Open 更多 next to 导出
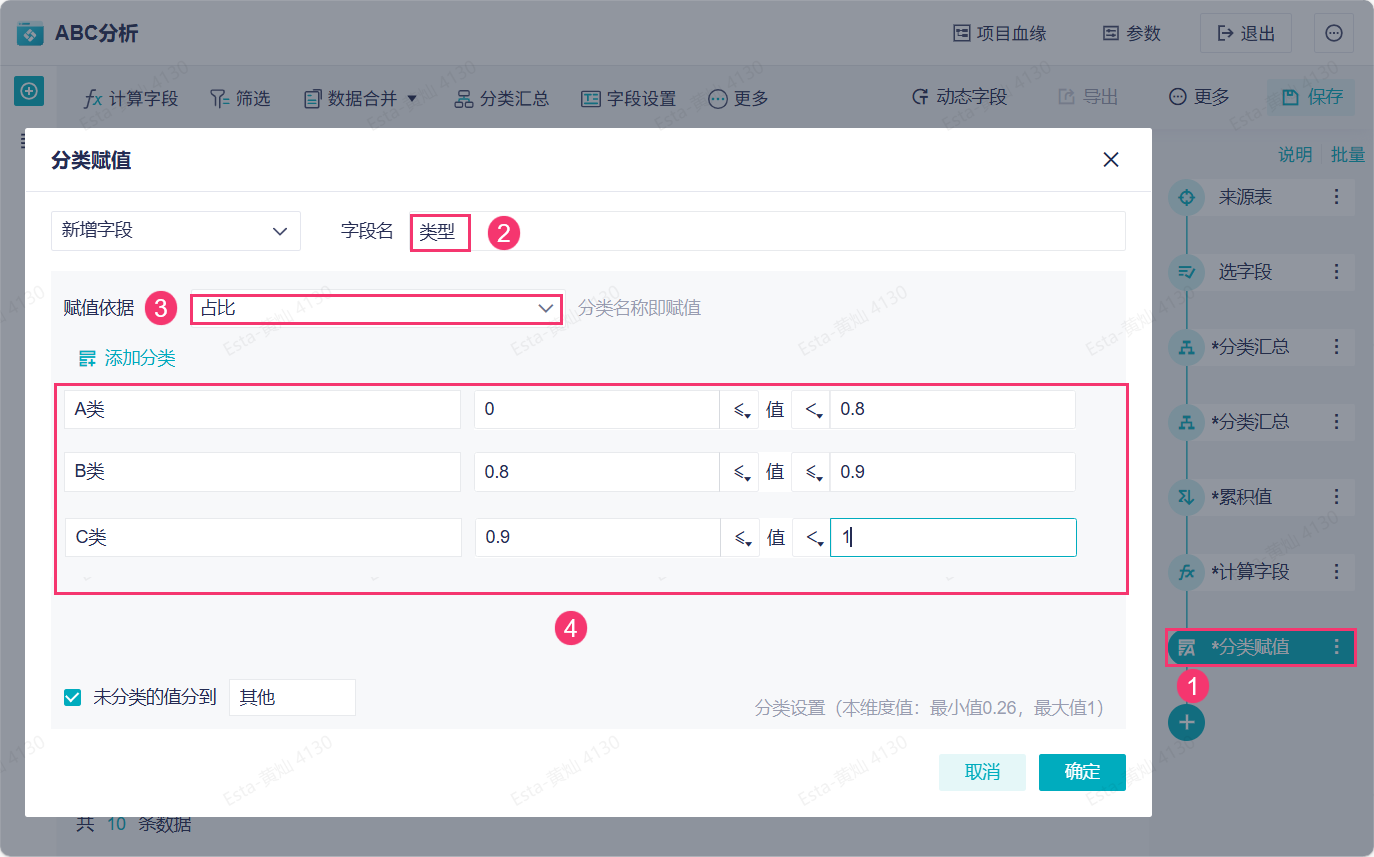 click(1199, 97)
